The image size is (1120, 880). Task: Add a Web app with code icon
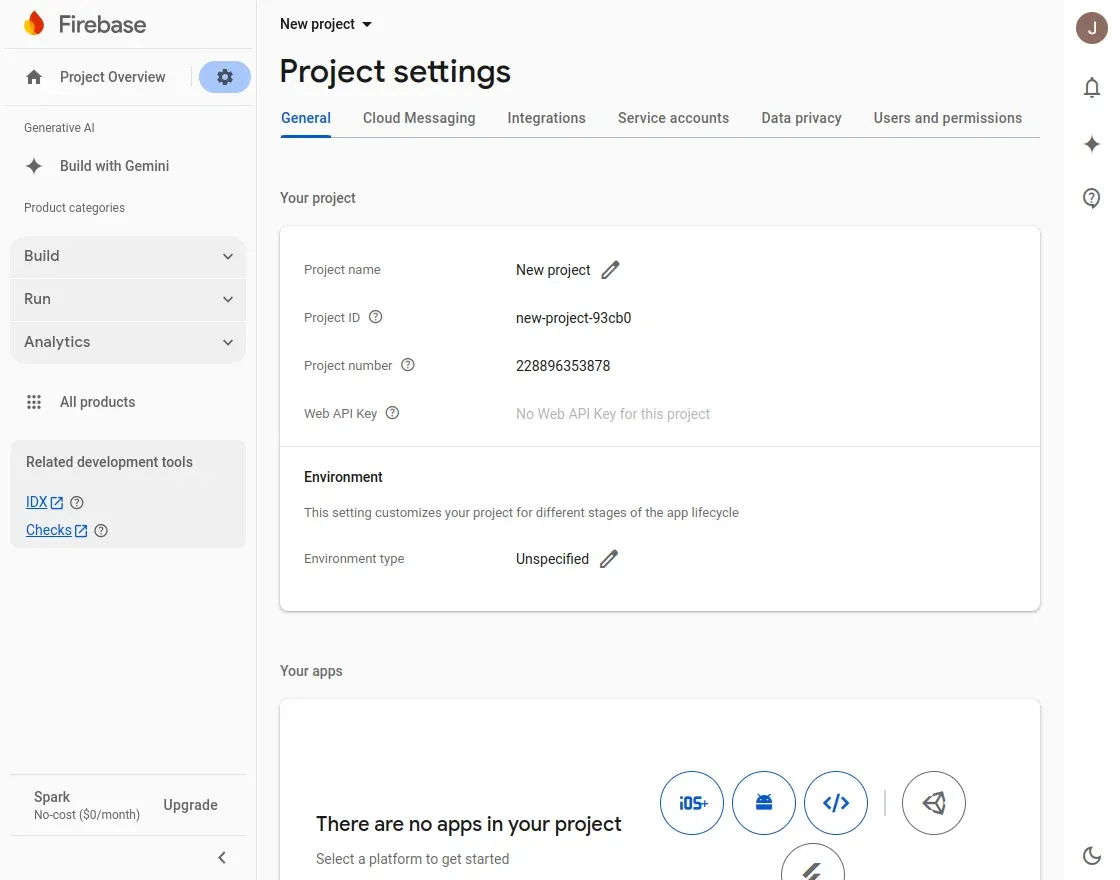click(x=836, y=803)
